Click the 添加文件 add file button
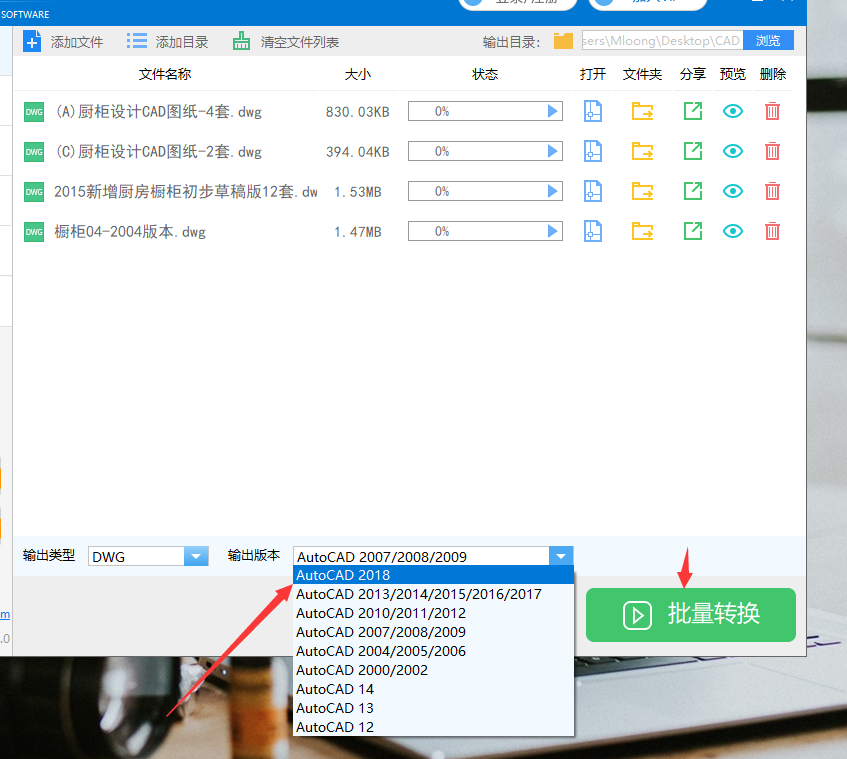This screenshot has height=759, width=847. (x=63, y=42)
